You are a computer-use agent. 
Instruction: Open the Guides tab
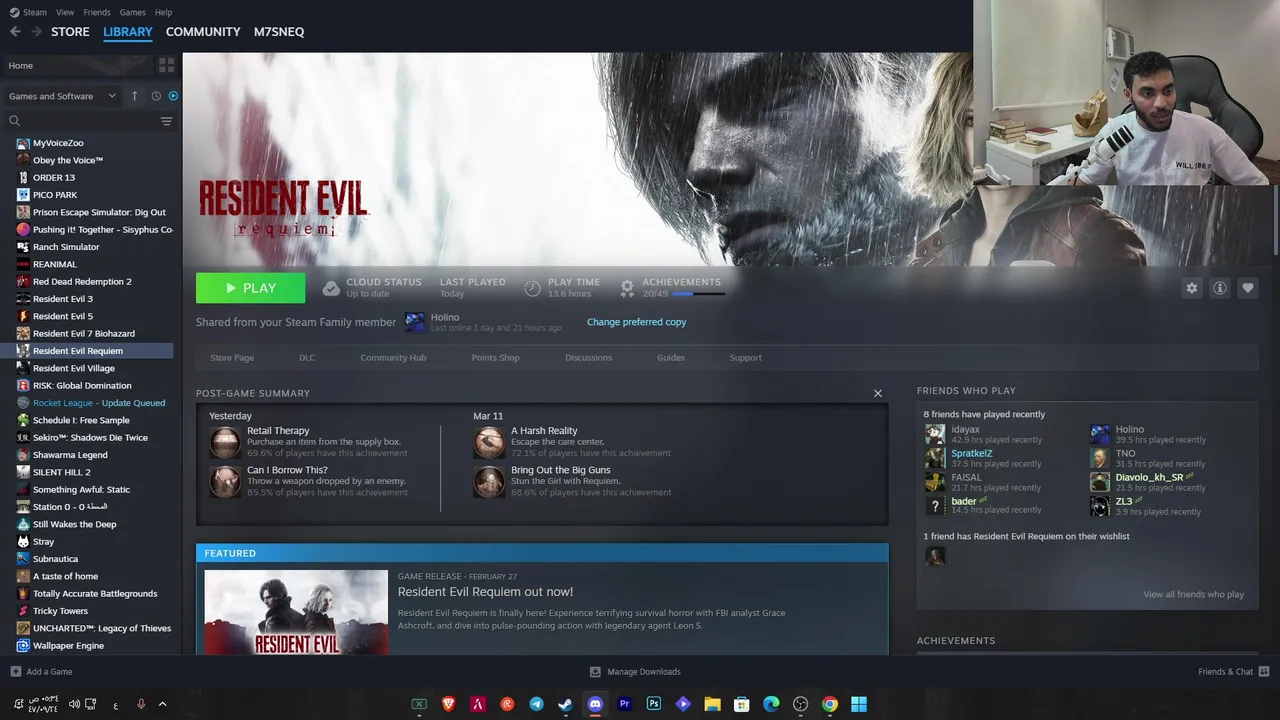[x=671, y=358]
